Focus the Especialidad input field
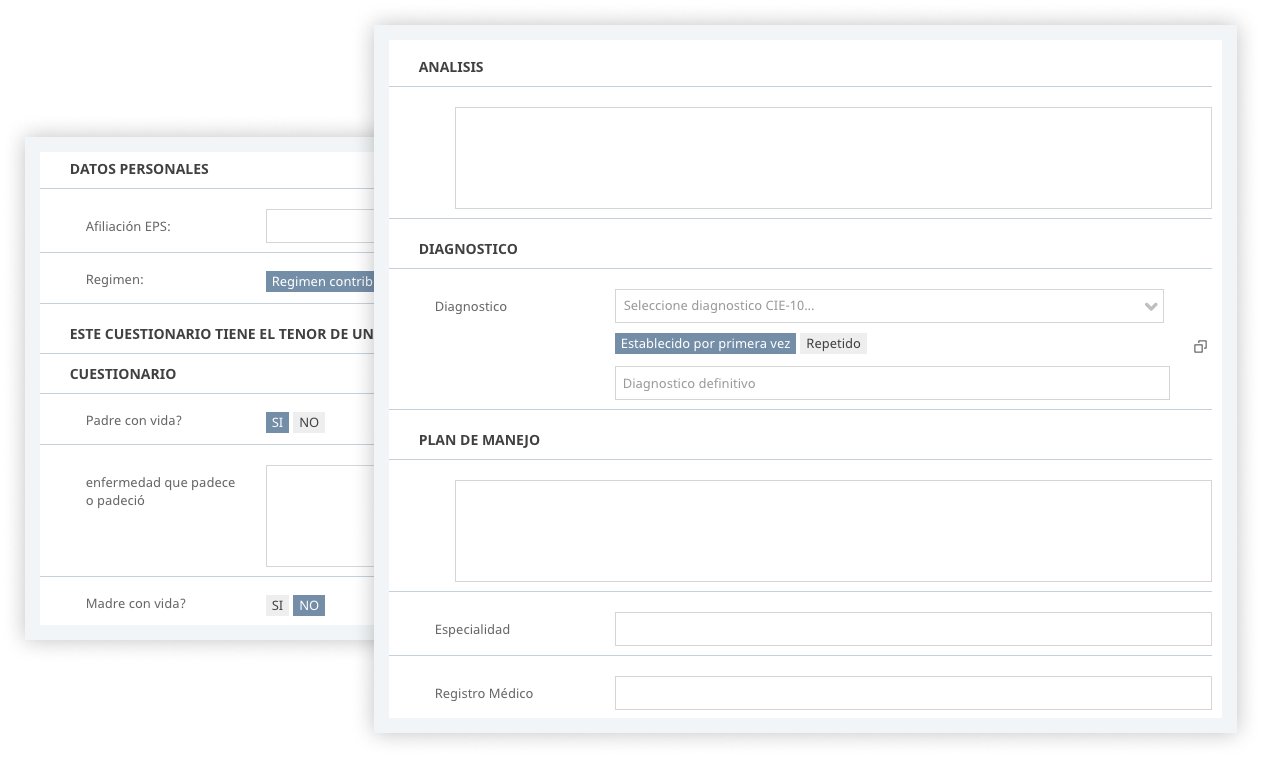The width and height of the screenshot is (1262, 758). tap(913, 629)
